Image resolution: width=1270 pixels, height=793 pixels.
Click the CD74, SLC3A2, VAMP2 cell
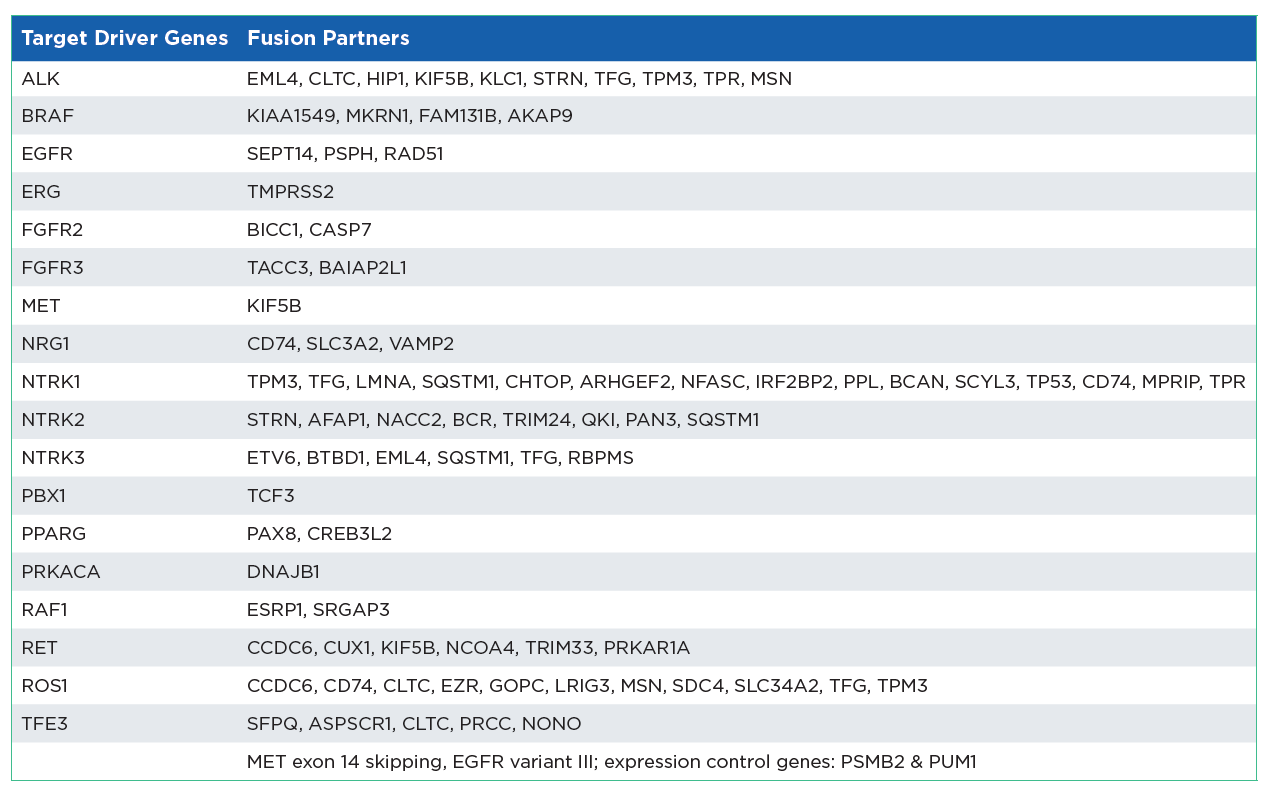pyautogui.click(x=350, y=344)
